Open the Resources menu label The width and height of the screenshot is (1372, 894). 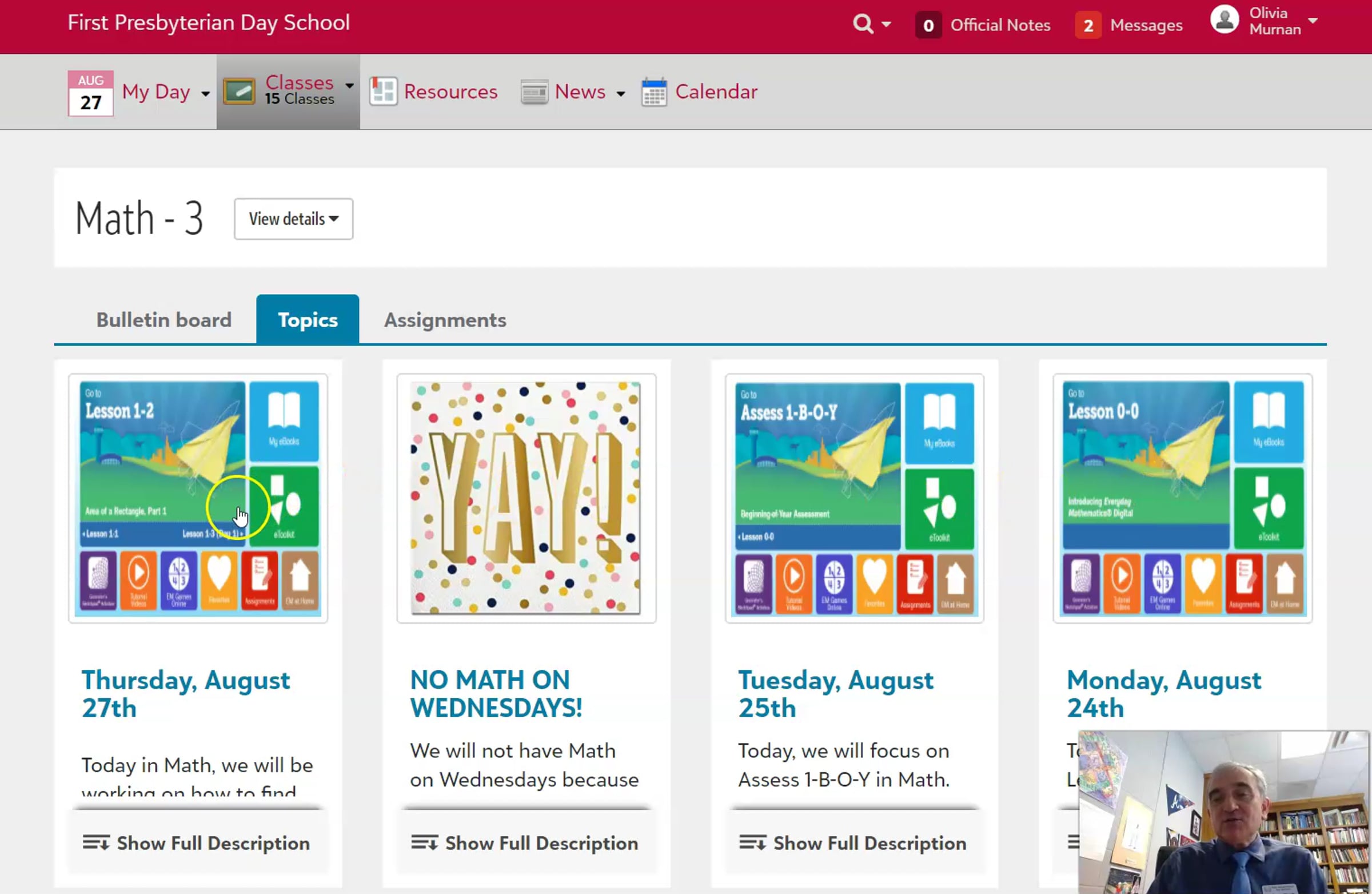(450, 92)
